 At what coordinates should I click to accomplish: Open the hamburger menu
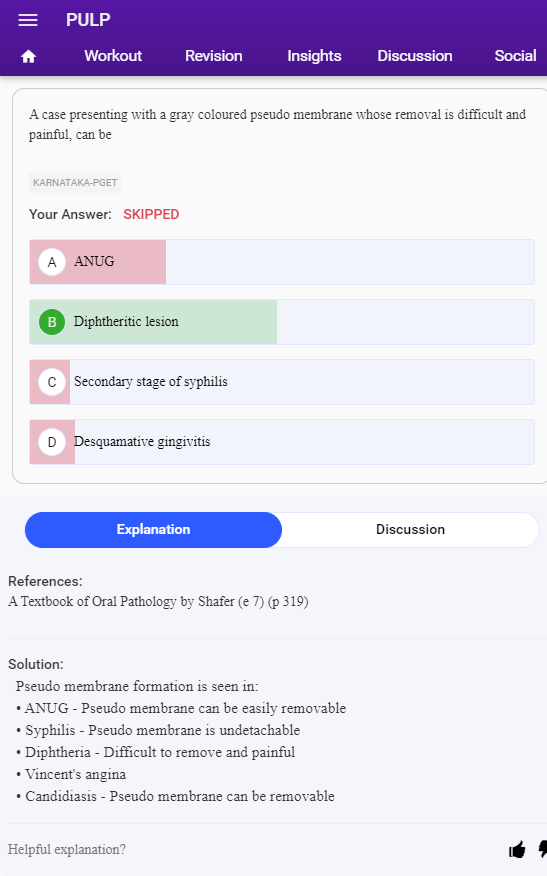point(28,20)
